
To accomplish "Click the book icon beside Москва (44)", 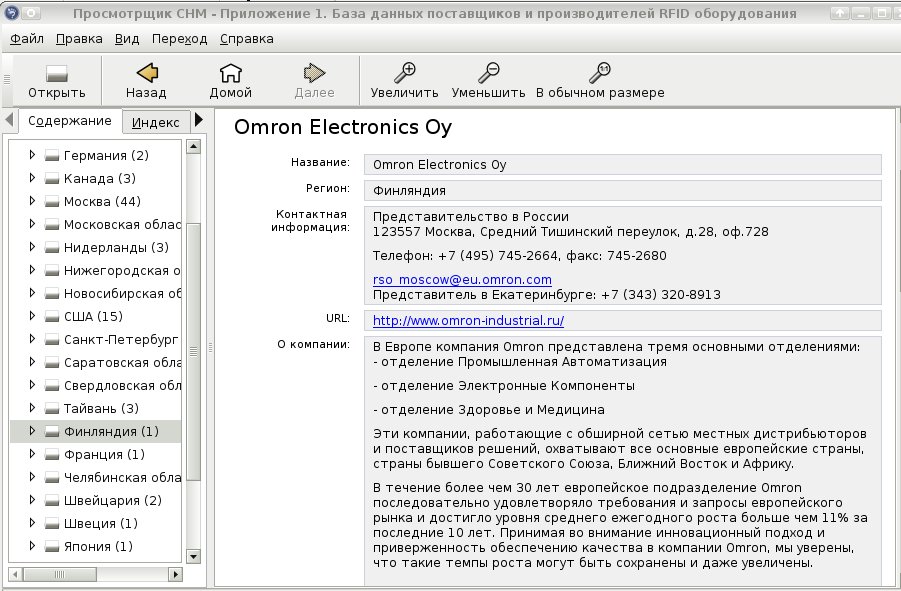I will (x=52, y=202).
